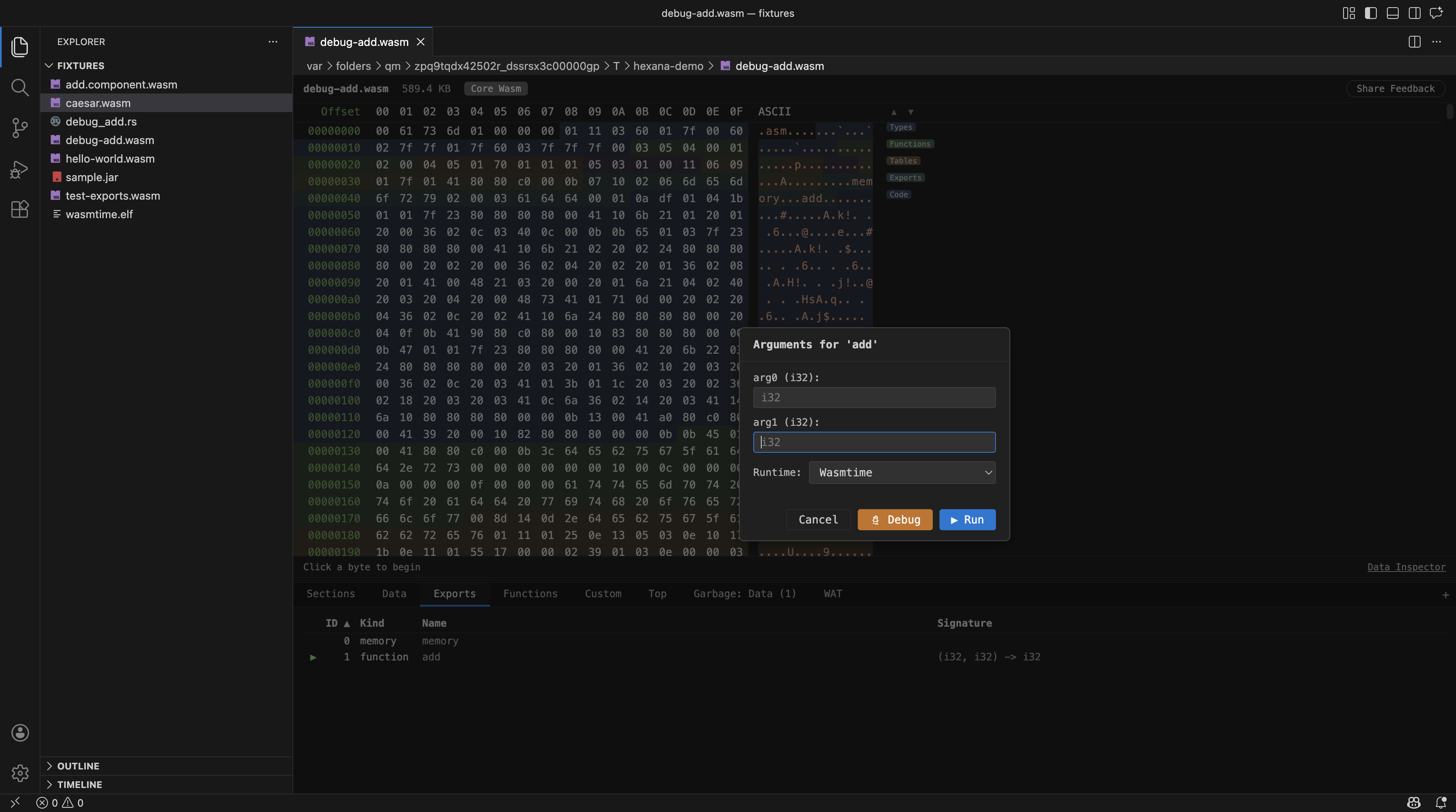Open caesar.wasm in the explorer
Screen dimensions: 1456x812
[166, 103]
